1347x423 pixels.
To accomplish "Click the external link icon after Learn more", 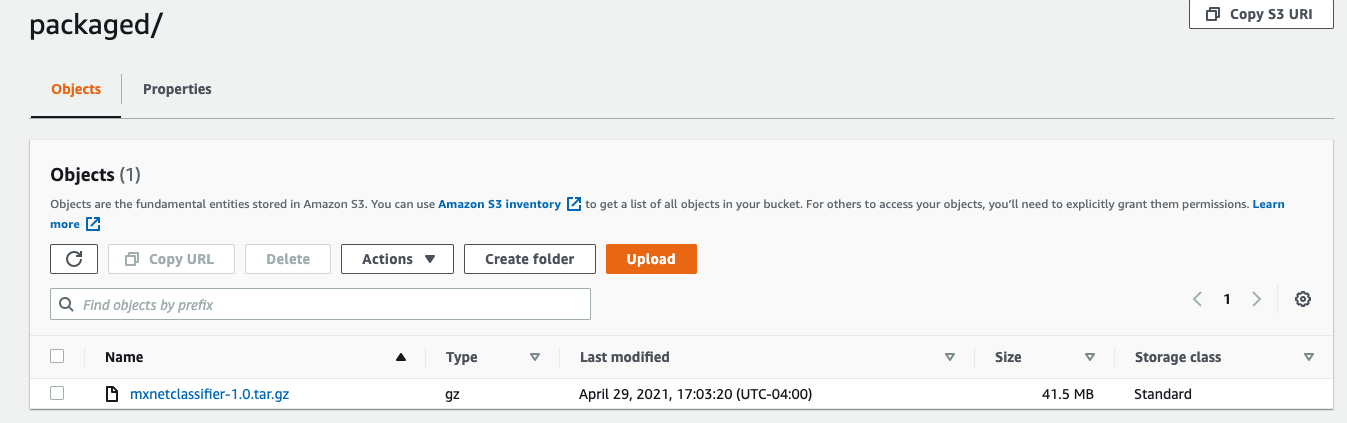I will point(93,224).
